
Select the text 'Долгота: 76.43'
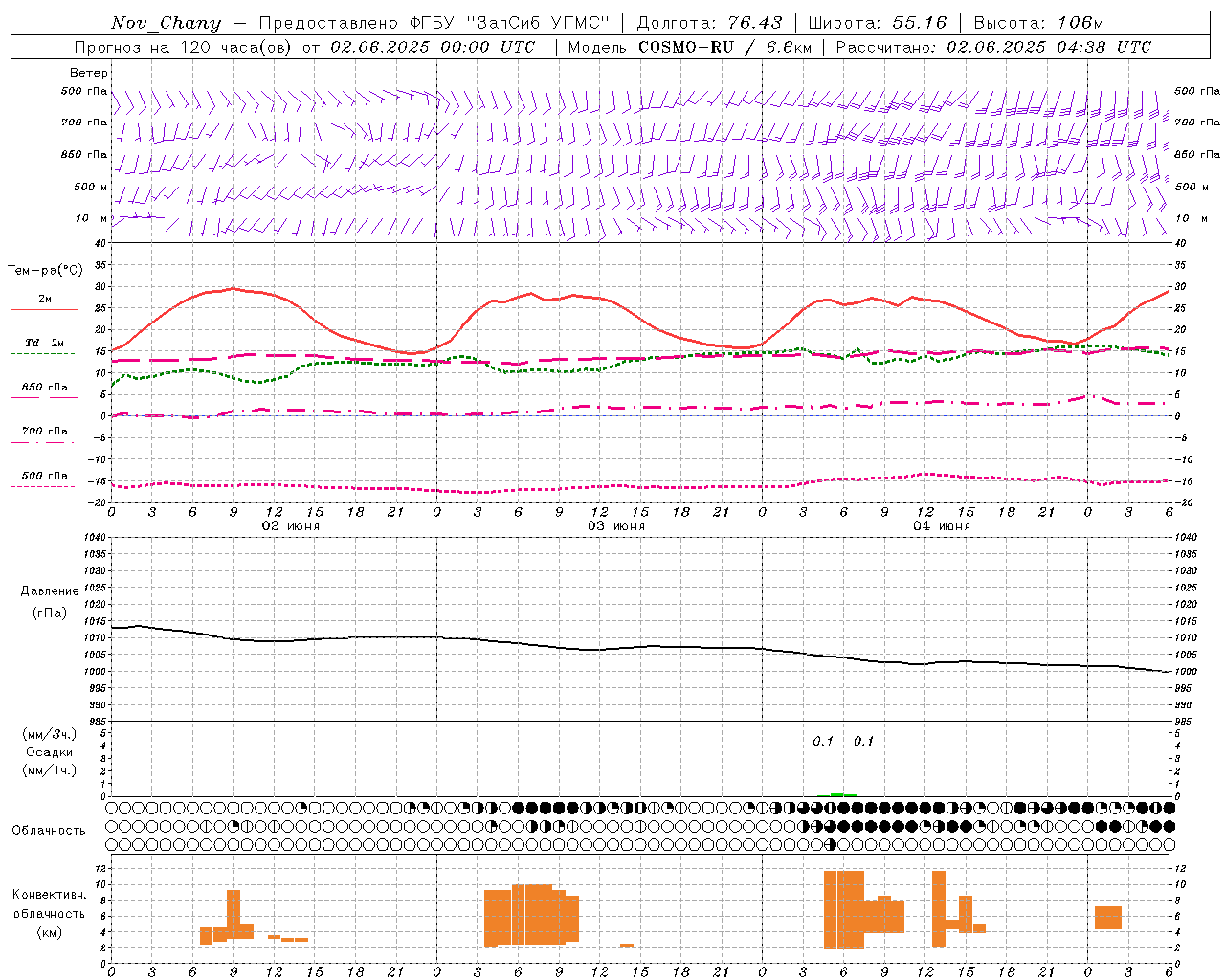pyautogui.click(x=709, y=23)
